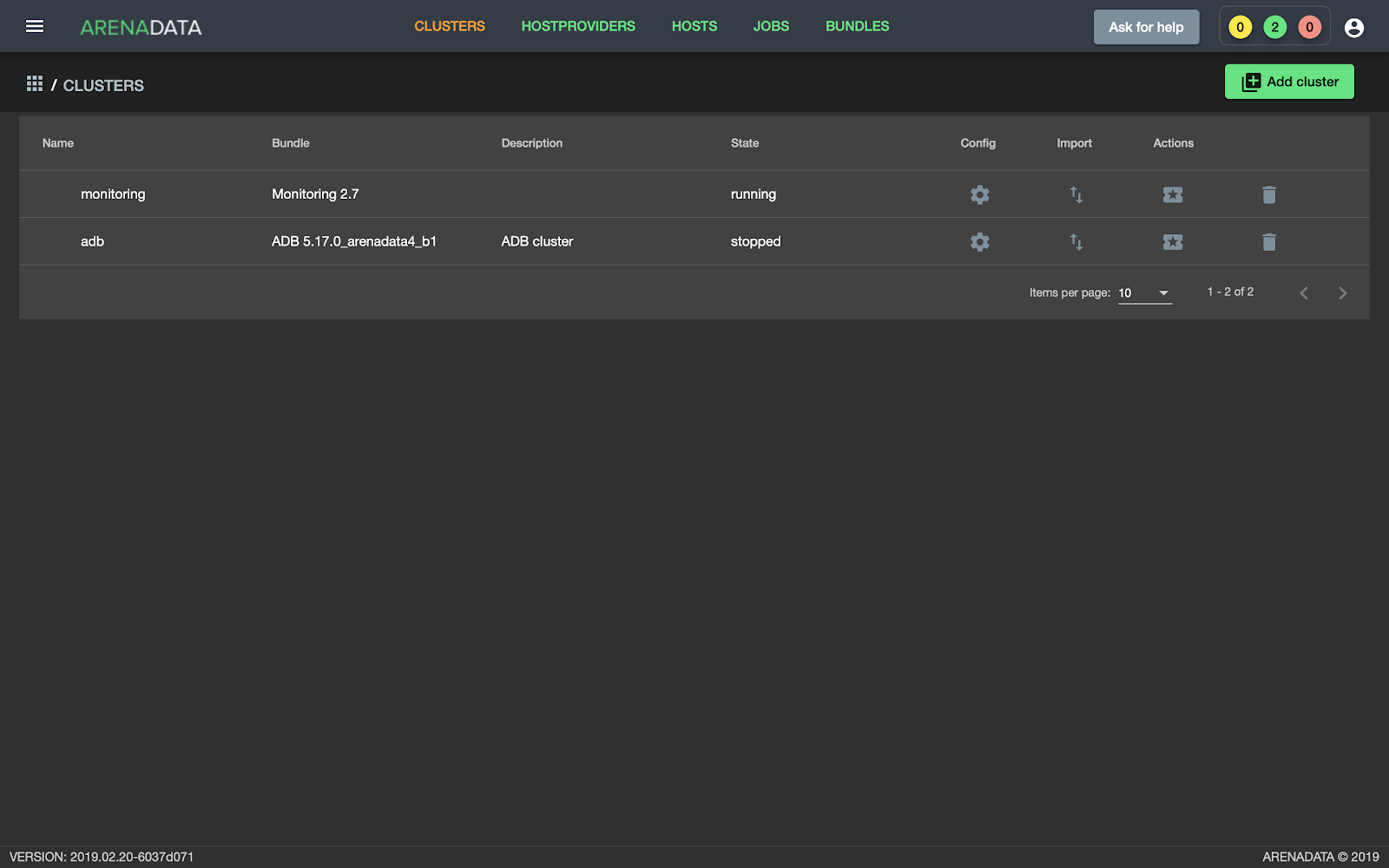Image resolution: width=1389 pixels, height=868 pixels.
Task: Open the user account profile icon
Action: point(1353,28)
